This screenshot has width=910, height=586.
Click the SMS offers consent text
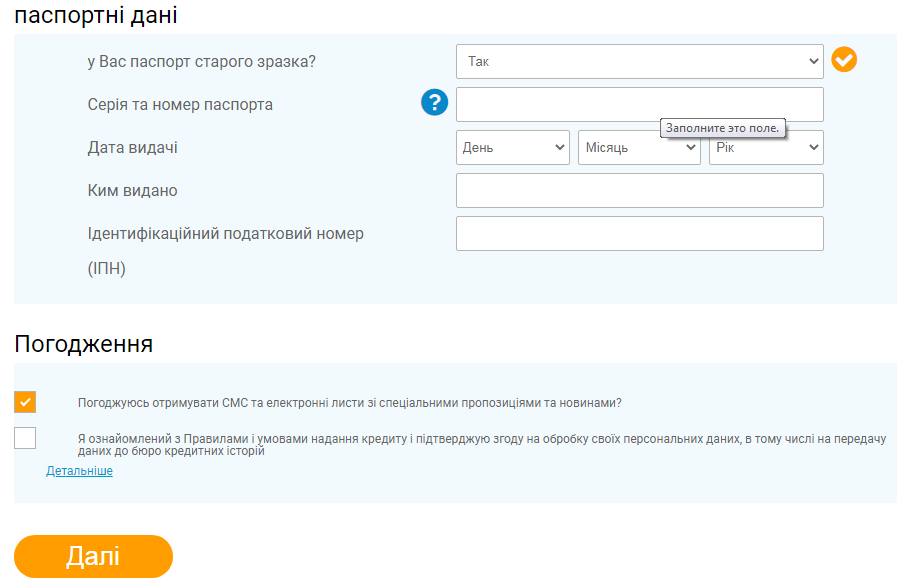click(x=349, y=403)
